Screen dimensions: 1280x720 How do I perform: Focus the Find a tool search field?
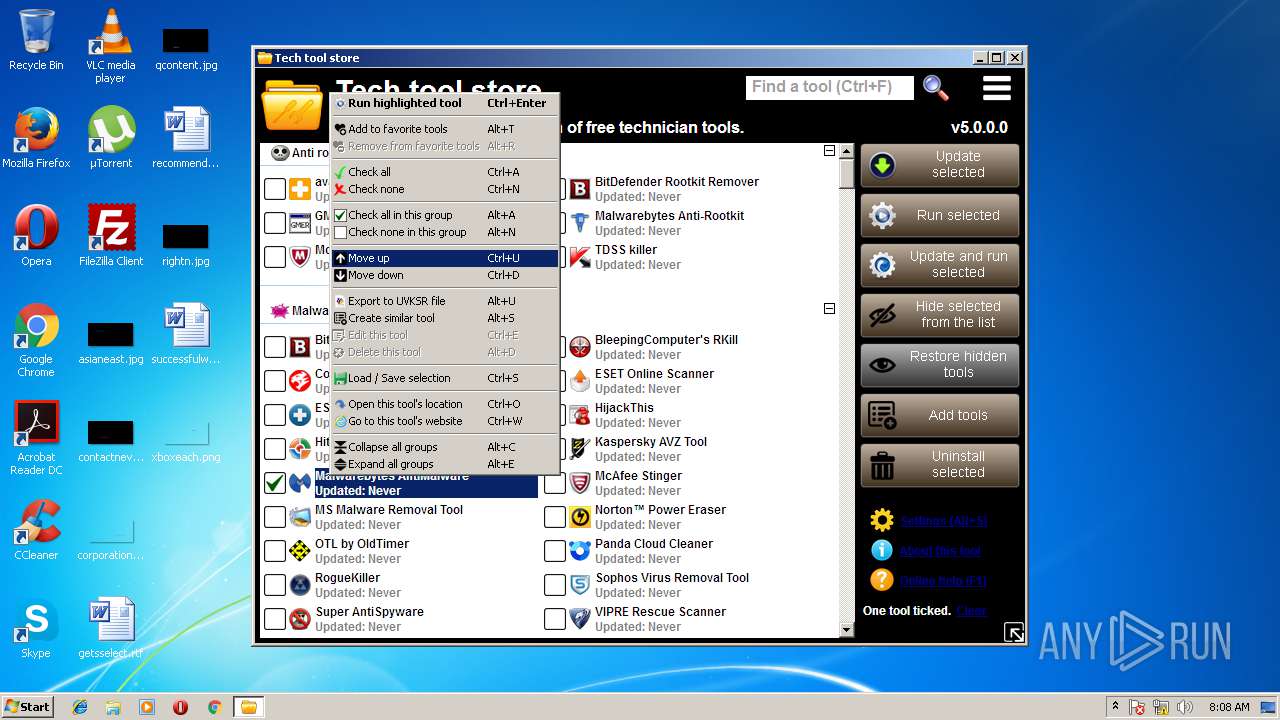pos(829,87)
